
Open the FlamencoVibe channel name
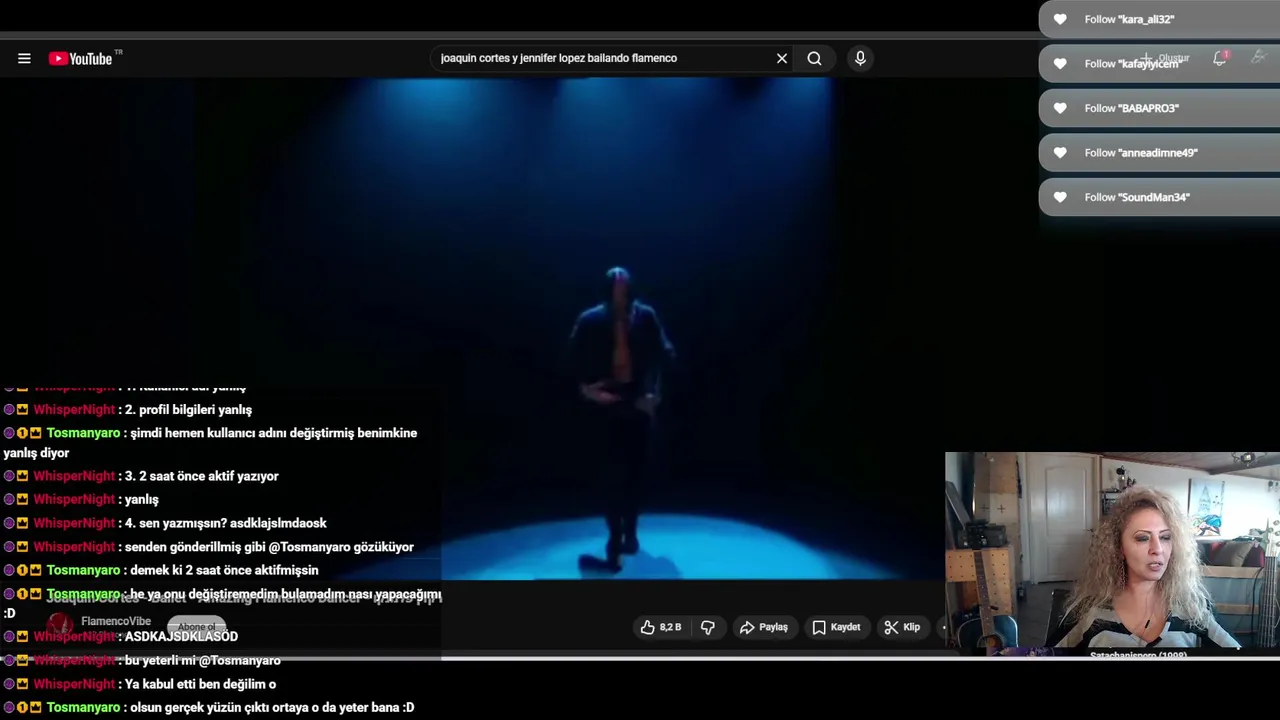point(116,621)
